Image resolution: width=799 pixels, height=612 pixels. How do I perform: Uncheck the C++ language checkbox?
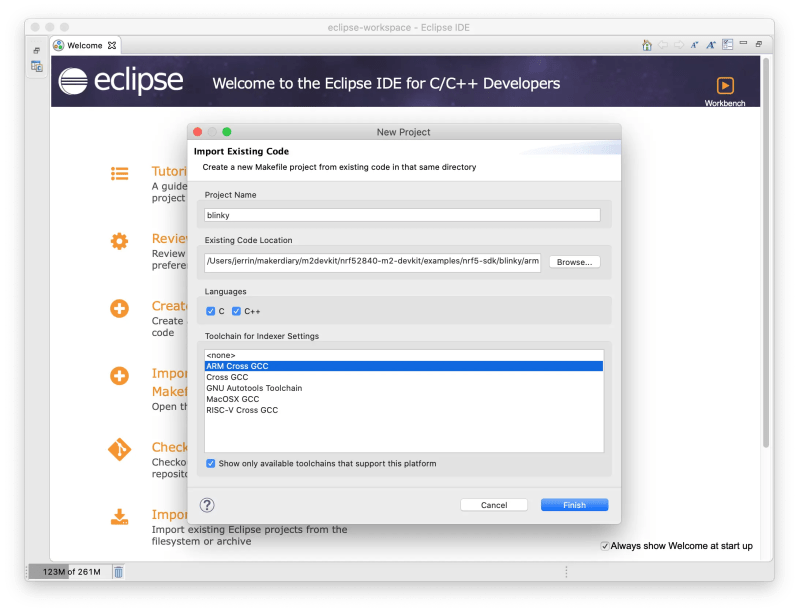coord(236,311)
